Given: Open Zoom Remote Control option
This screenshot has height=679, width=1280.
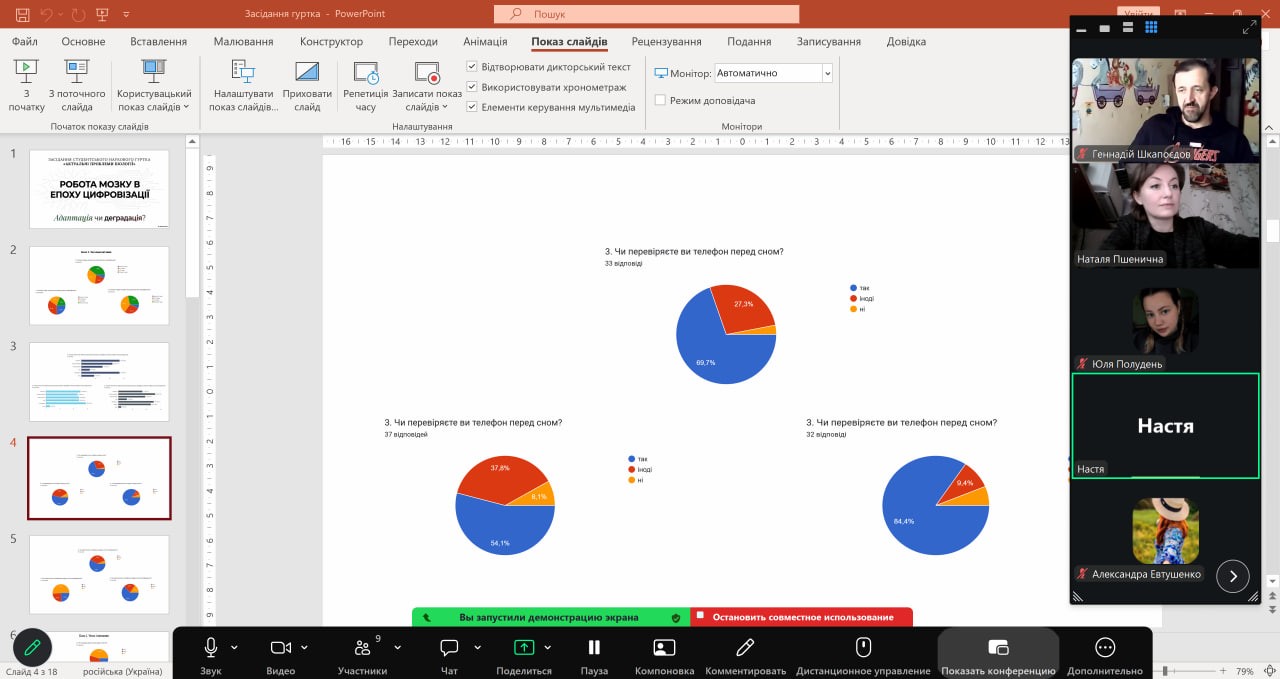Looking at the screenshot, I should (x=863, y=648).
